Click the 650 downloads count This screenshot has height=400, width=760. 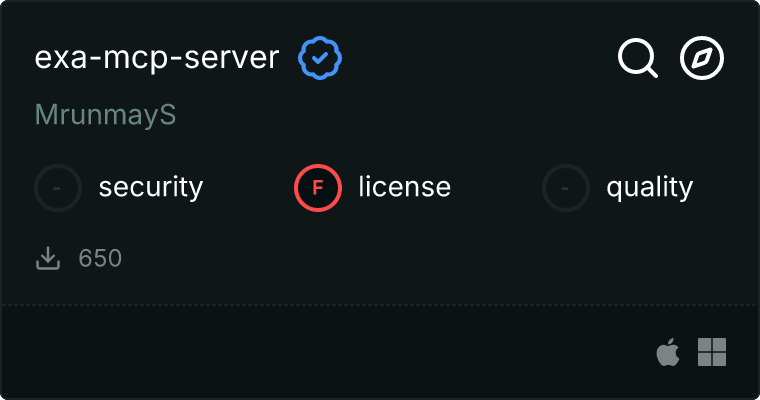pos(100,259)
